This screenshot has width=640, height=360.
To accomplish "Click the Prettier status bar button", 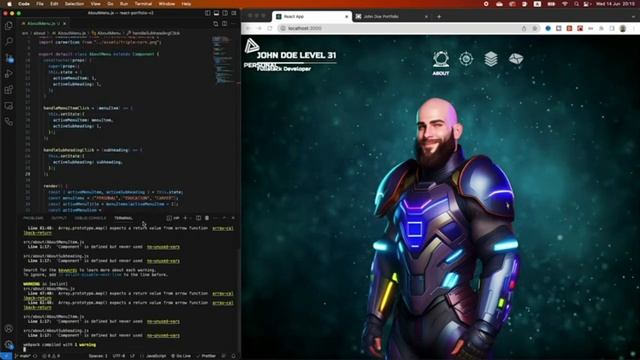I will coord(206,356).
